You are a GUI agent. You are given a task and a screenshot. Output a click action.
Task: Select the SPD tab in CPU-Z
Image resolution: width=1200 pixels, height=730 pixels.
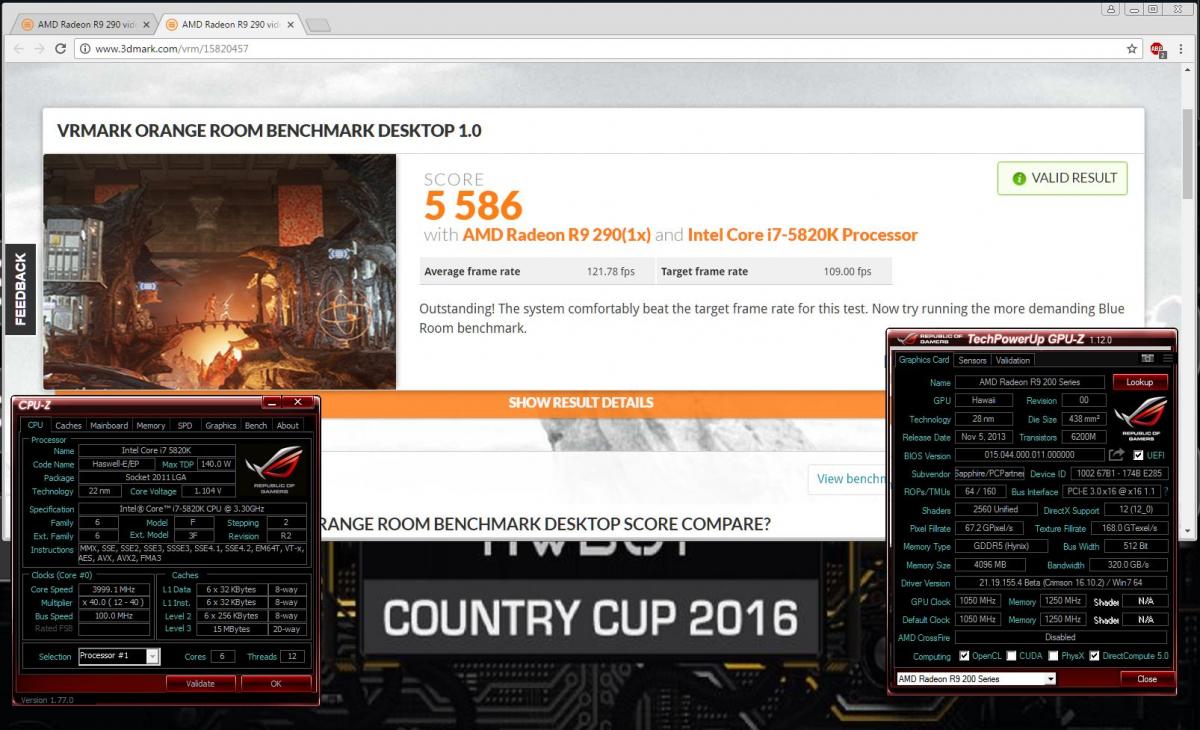click(185, 425)
